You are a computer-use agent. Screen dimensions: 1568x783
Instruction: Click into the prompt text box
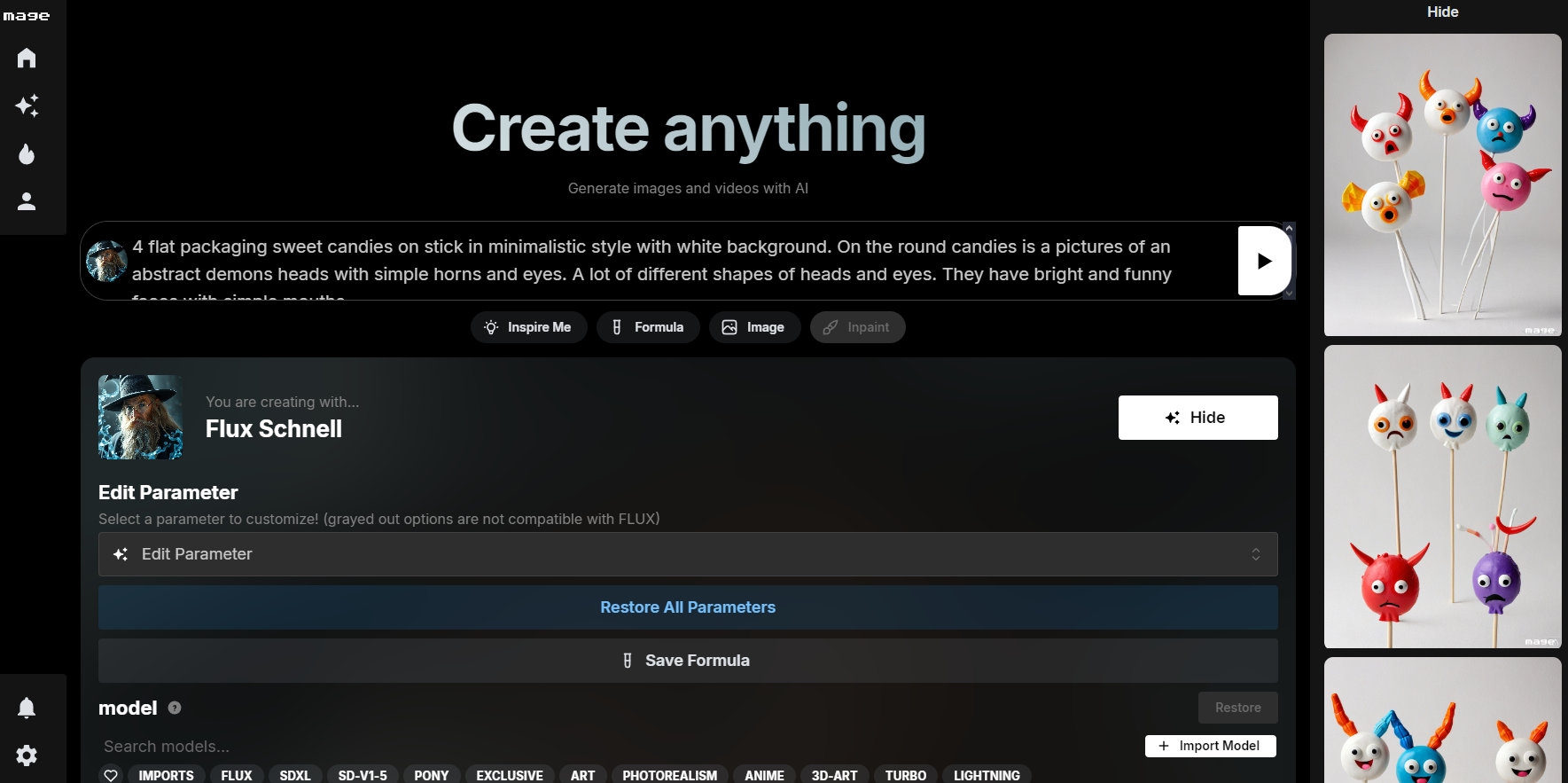[681, 261]
